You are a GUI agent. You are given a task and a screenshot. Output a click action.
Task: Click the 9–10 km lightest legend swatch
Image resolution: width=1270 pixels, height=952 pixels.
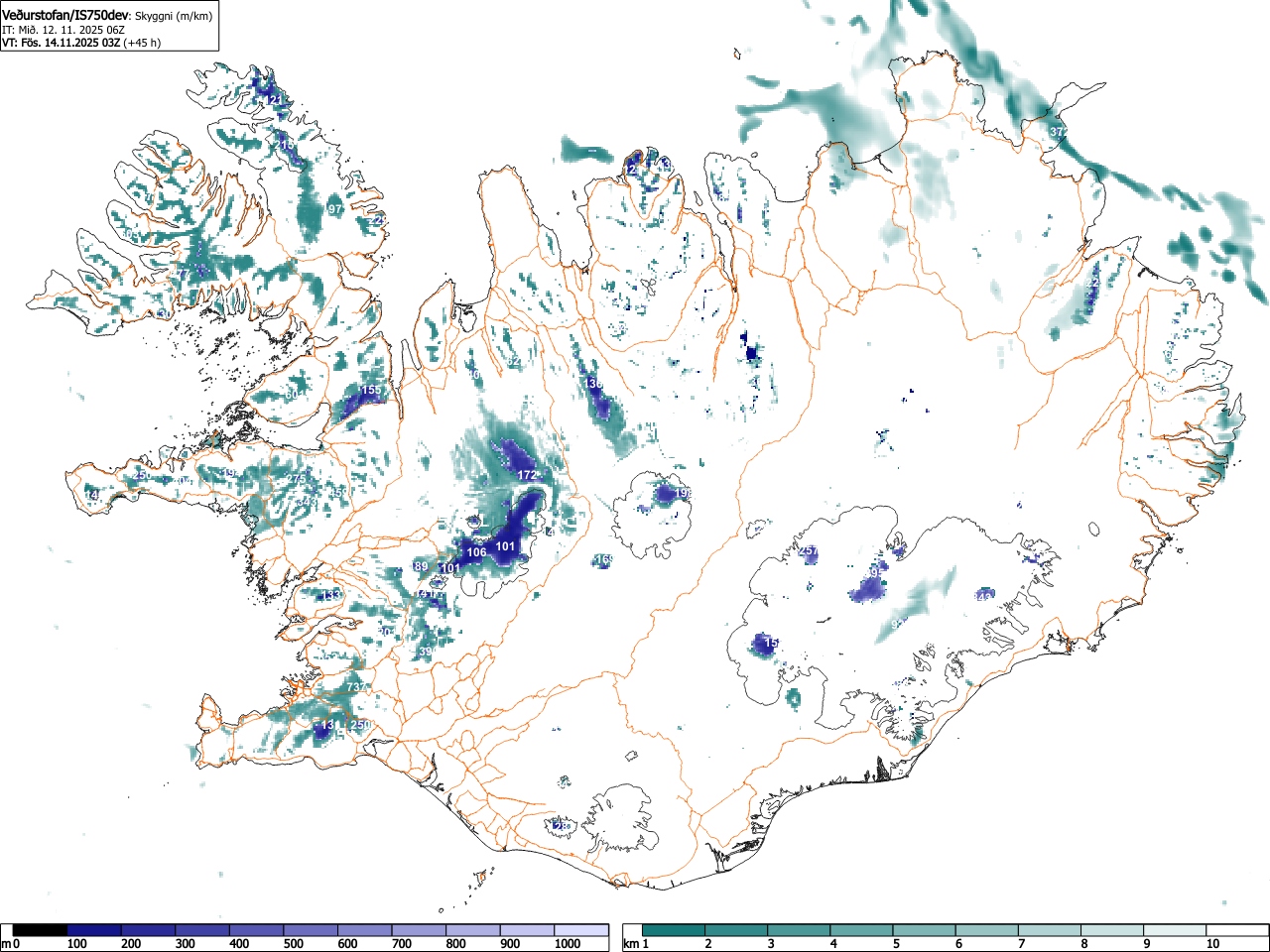(x=1175, y=930)
